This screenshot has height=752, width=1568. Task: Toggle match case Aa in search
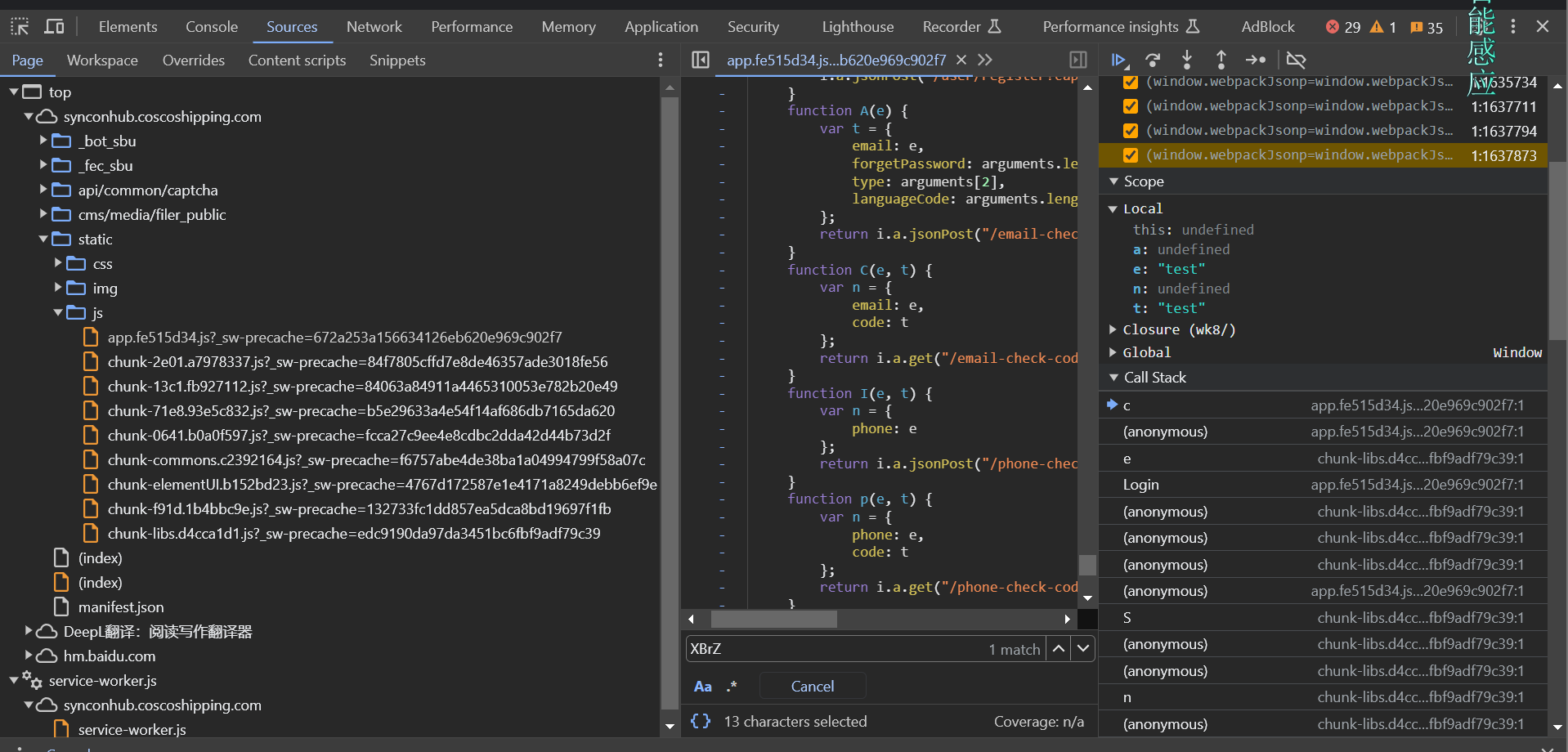pyautogui.click(x=702, y=687)
